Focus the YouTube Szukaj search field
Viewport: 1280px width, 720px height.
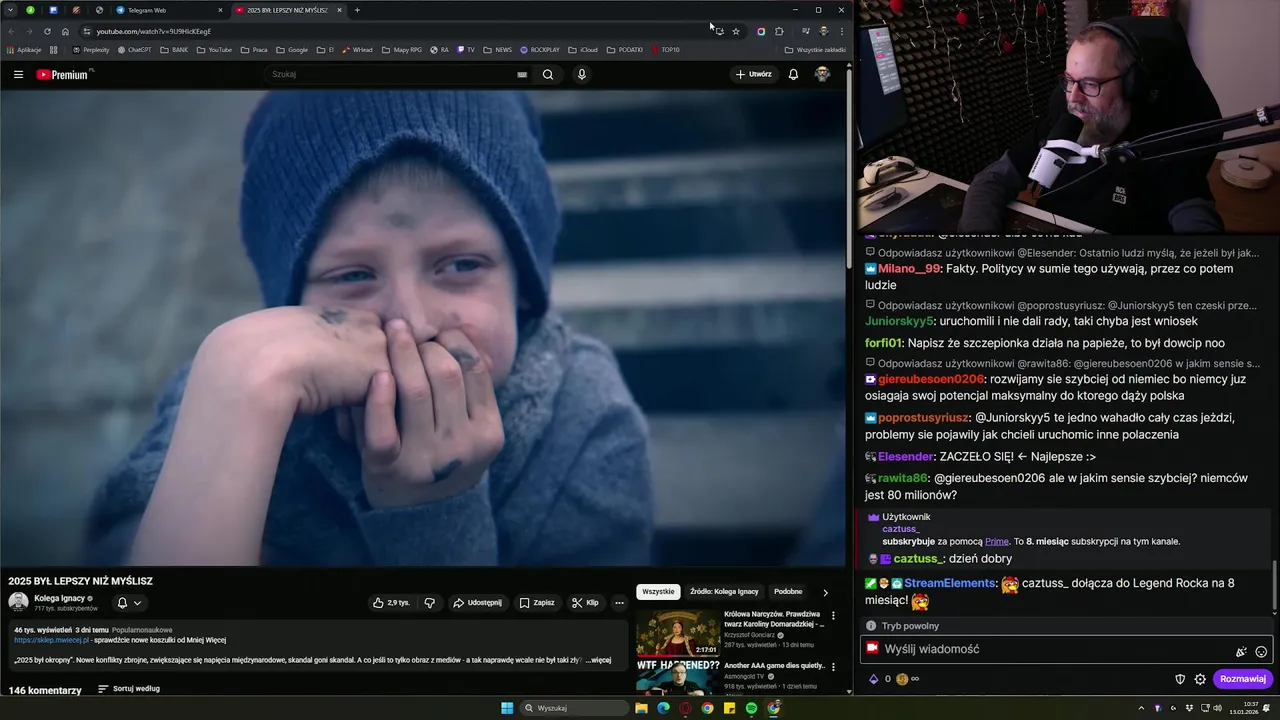pos(390,74)
